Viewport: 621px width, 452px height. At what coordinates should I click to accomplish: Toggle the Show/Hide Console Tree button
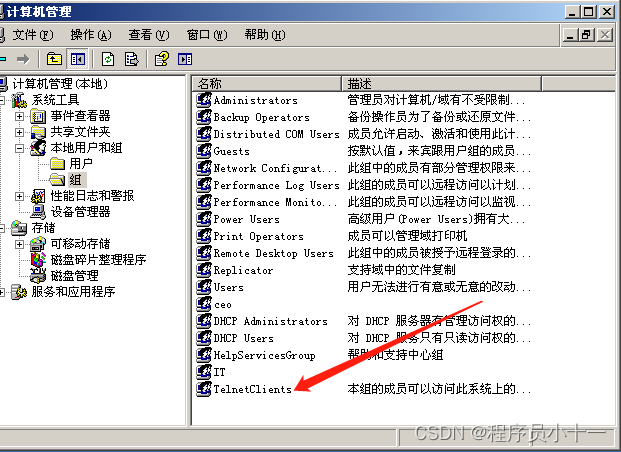point(78,59)
